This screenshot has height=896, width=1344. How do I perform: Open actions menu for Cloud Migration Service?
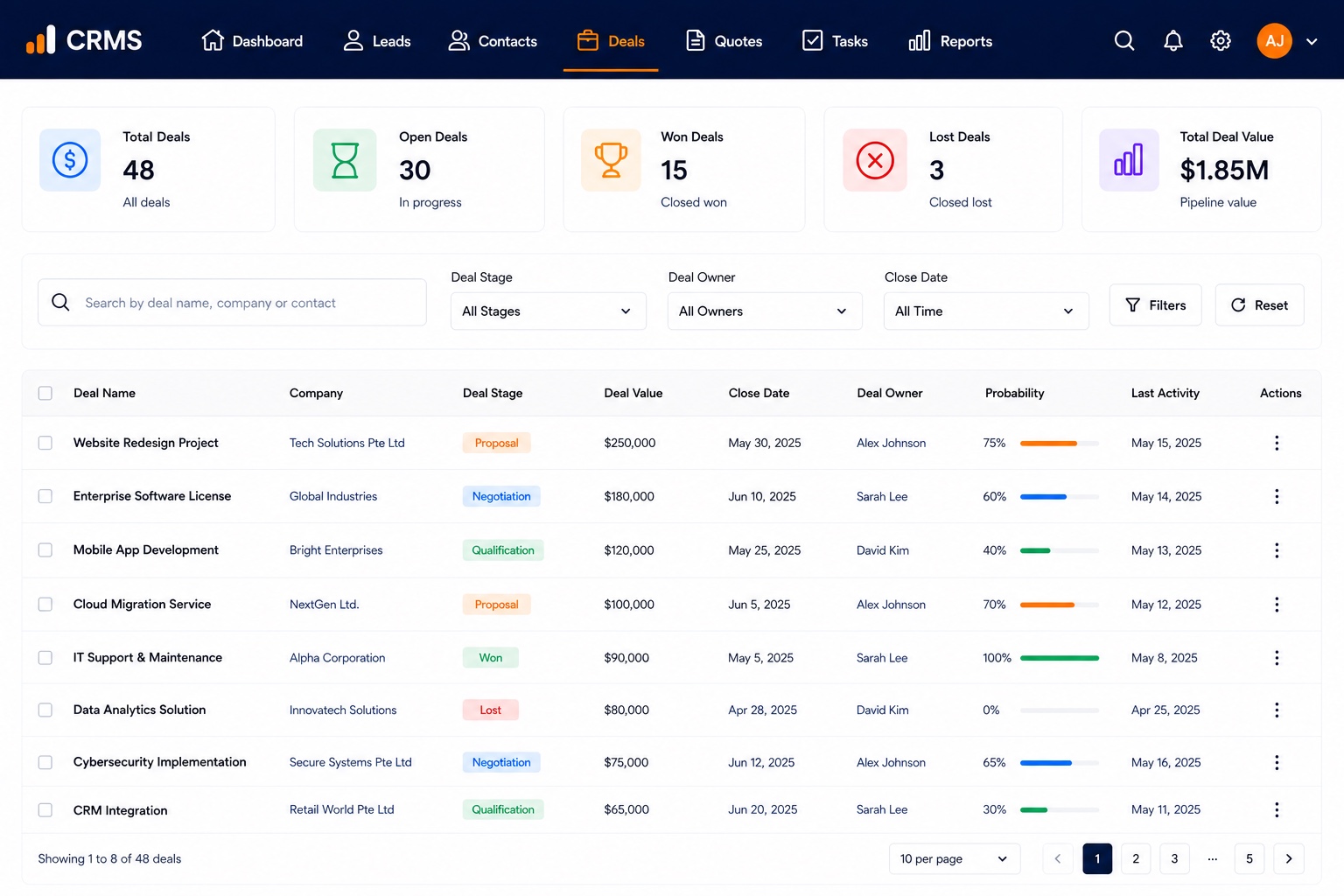tap(1277, 605)
